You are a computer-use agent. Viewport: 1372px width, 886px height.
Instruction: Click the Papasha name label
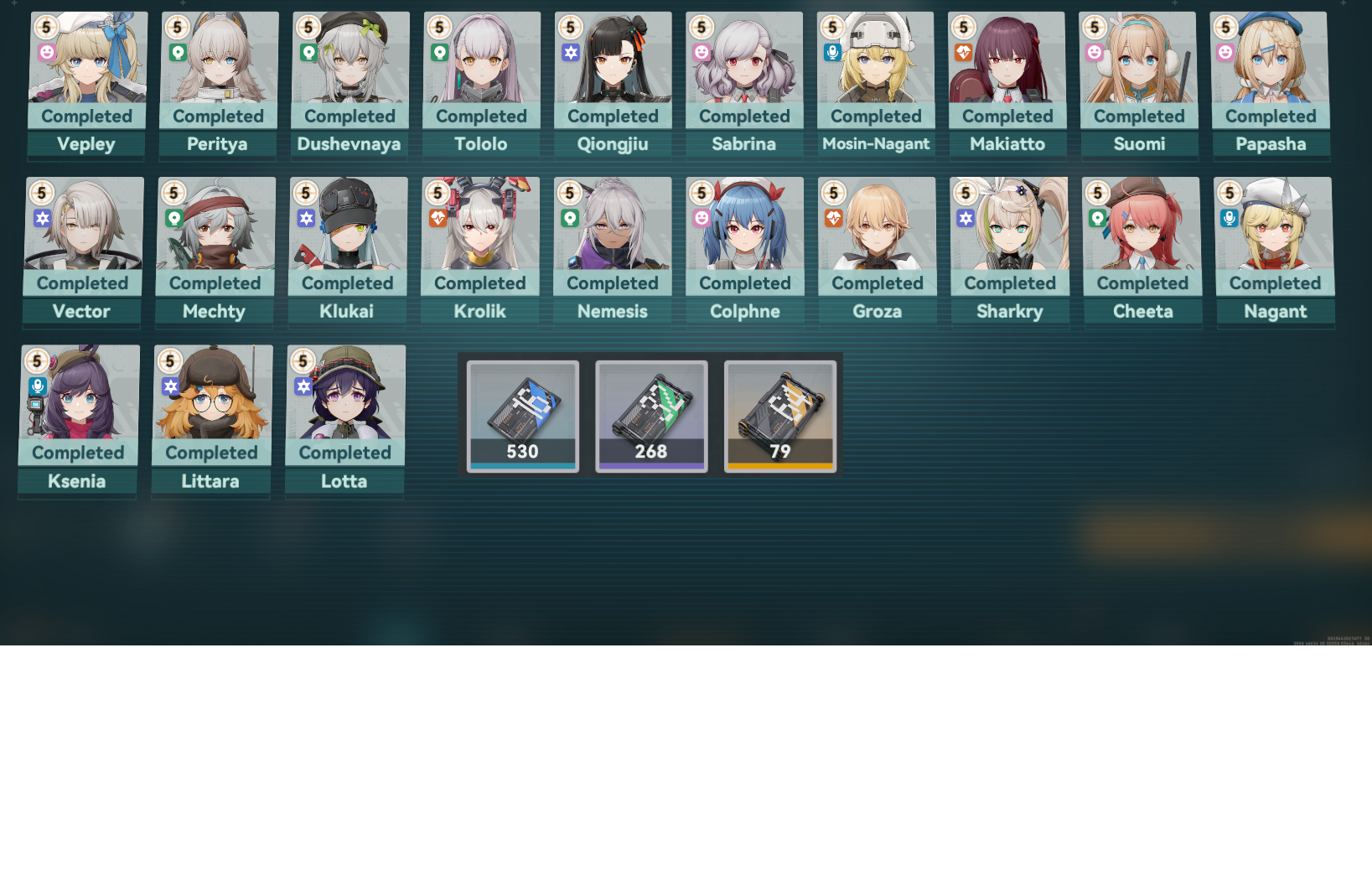click(x=1271, y=144)
